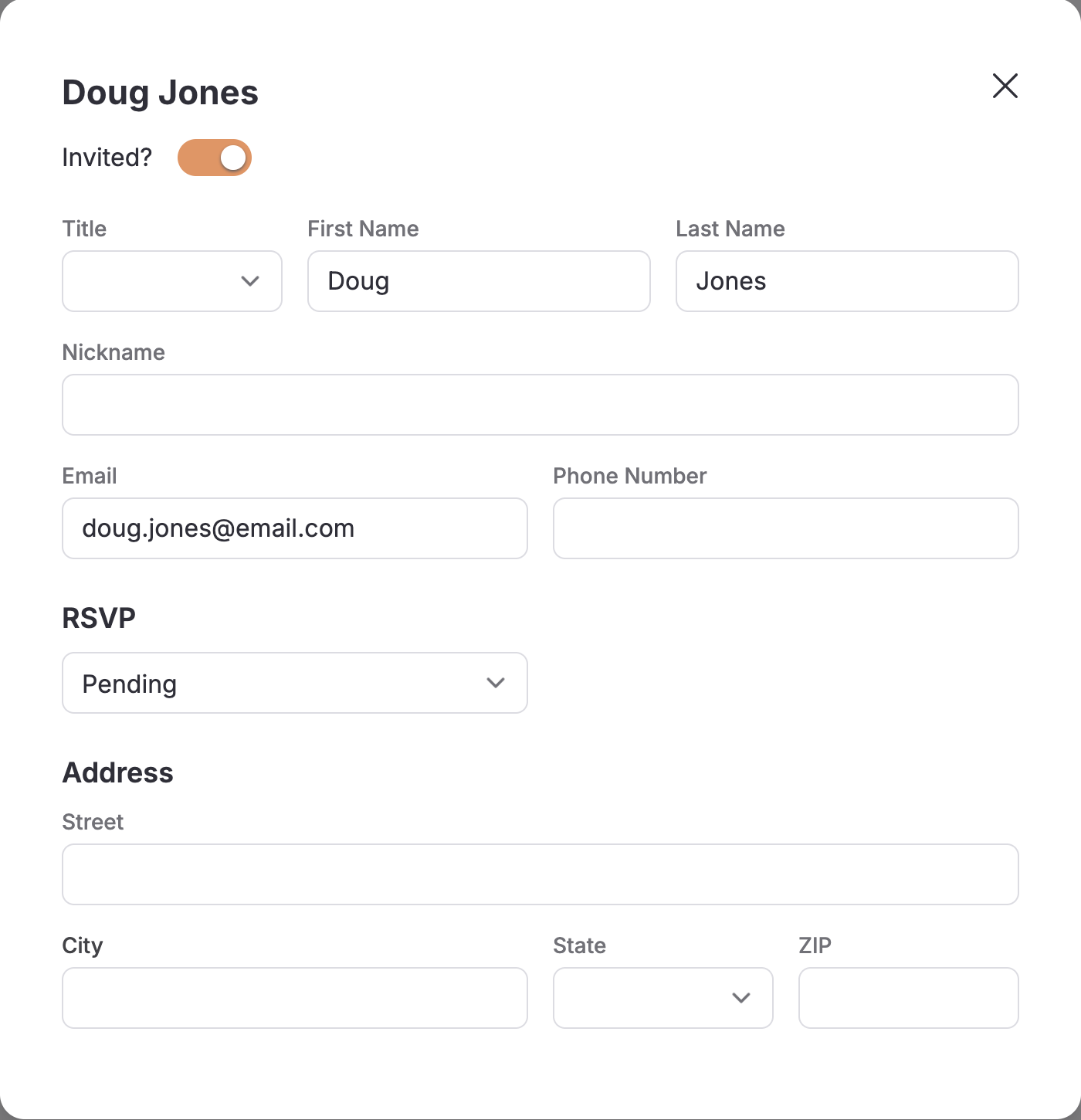Click the Nickname label
The image size is (1081, 1120).
coord(114,352)
